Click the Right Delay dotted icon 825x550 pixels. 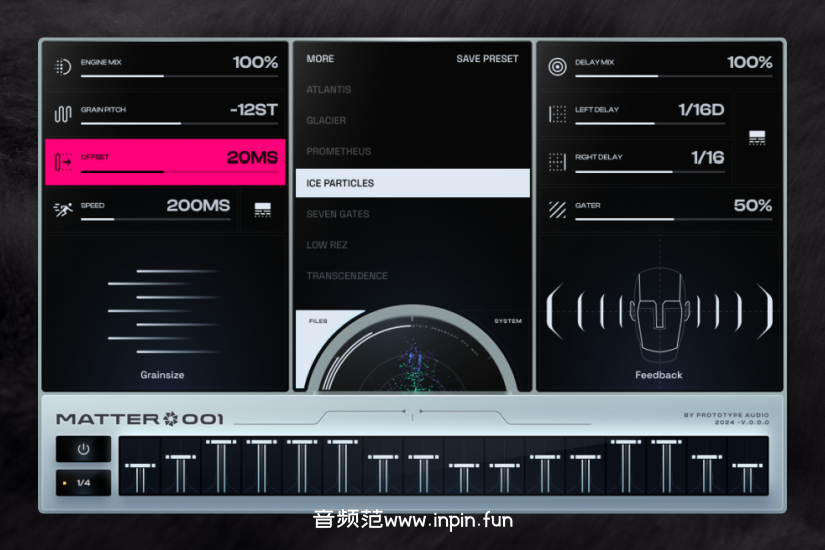pos(557,162)
